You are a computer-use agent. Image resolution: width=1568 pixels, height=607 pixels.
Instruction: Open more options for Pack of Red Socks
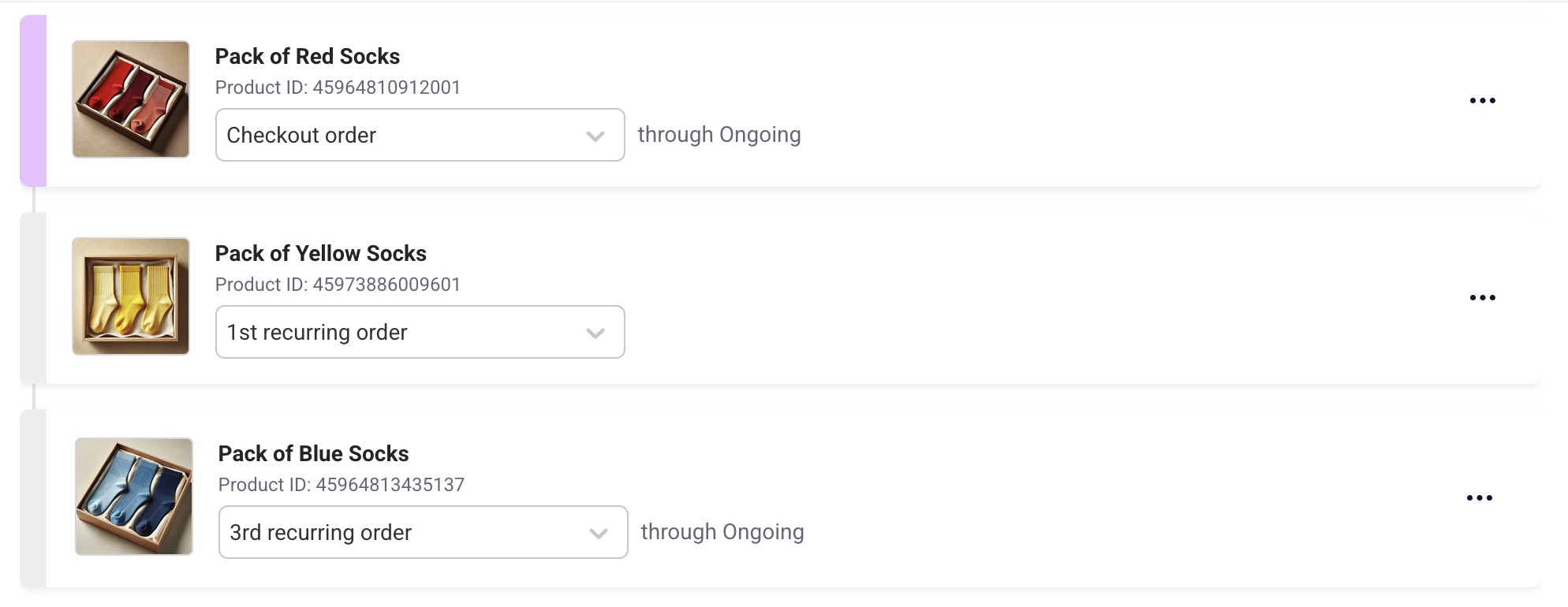(1482, 101)
